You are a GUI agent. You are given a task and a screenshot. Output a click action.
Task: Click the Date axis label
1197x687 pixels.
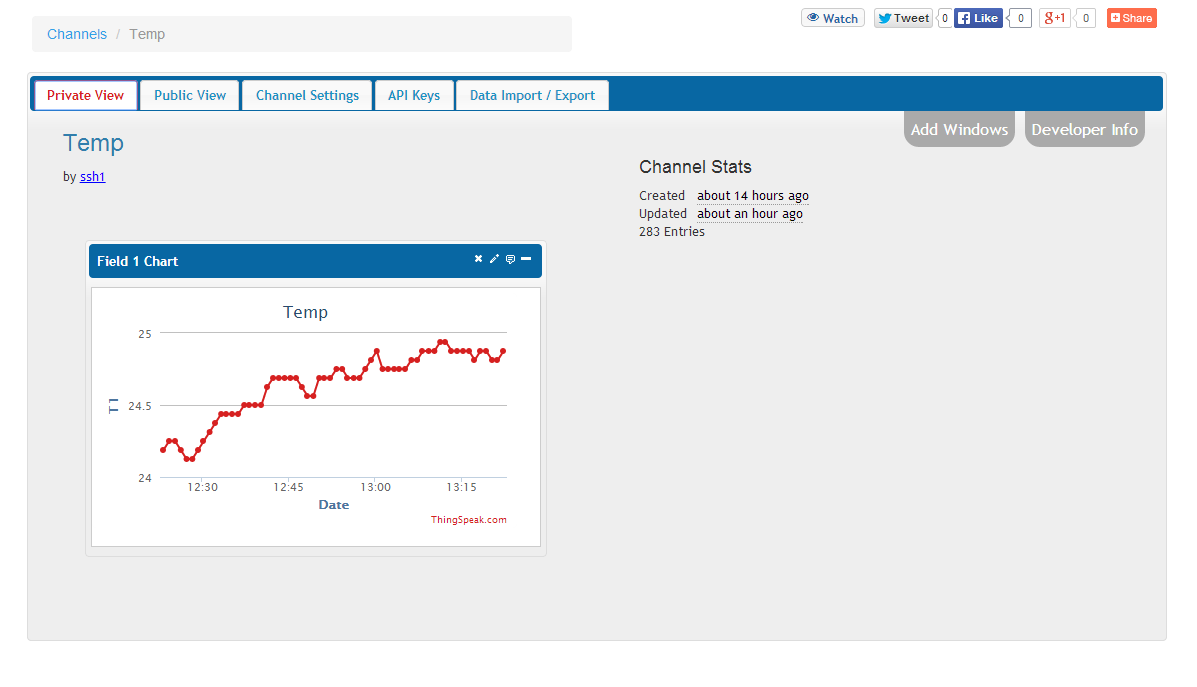click(334, 505)
